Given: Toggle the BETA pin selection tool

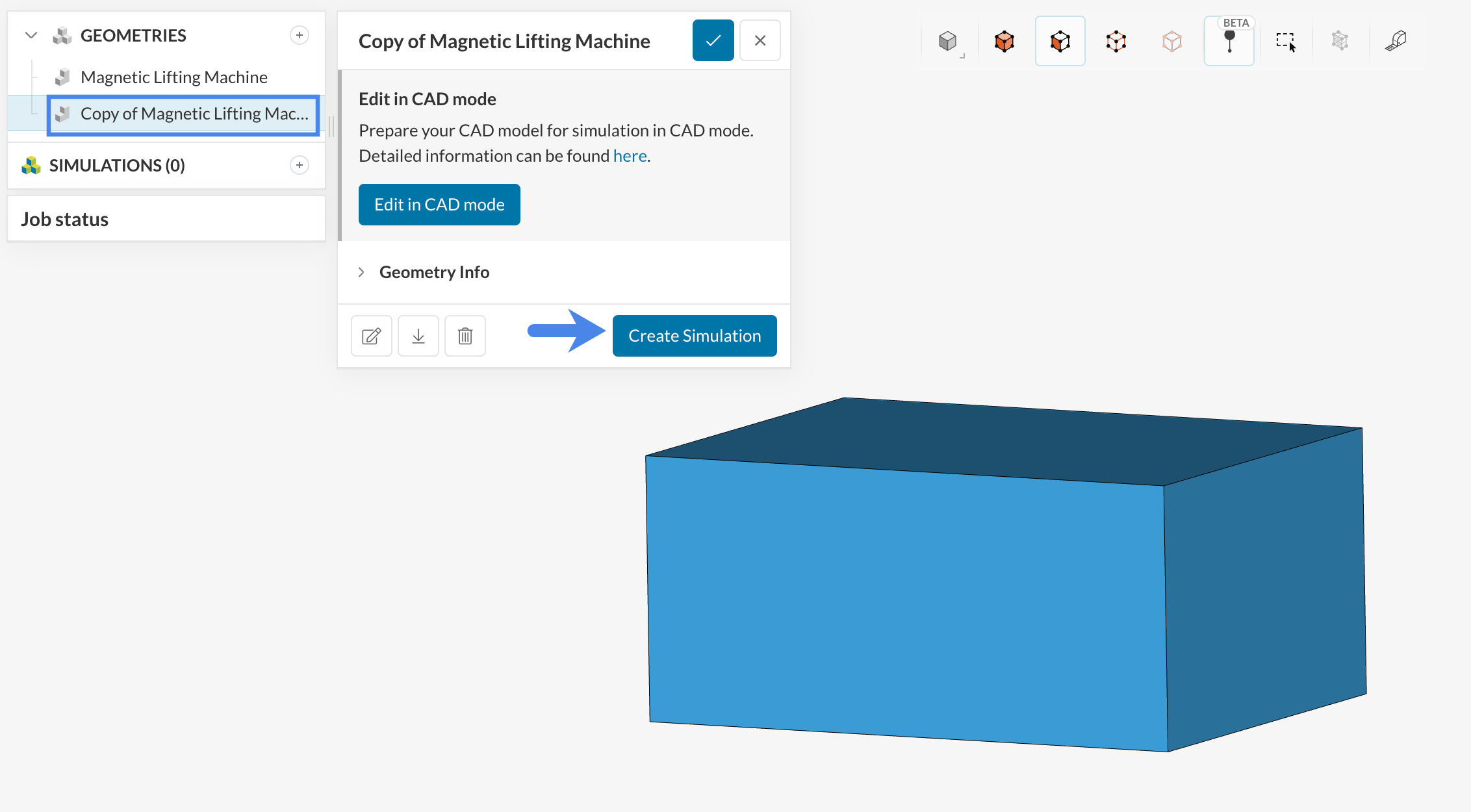Looking at the screenshot, I should 1229,42.
